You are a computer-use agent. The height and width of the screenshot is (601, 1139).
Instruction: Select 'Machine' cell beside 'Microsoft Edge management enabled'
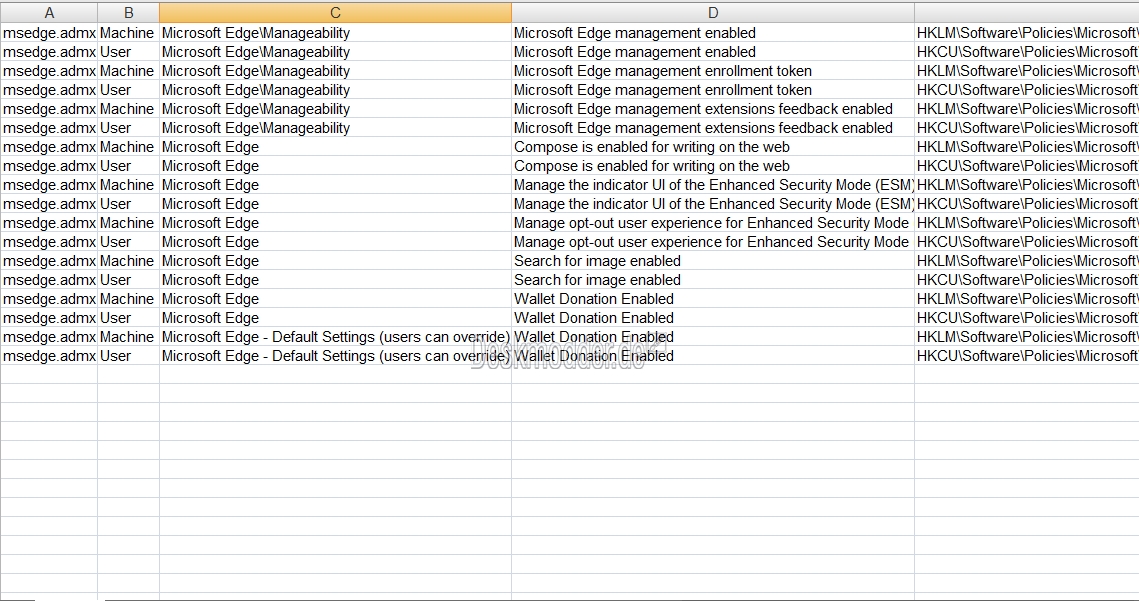click(x=129, y=33)
